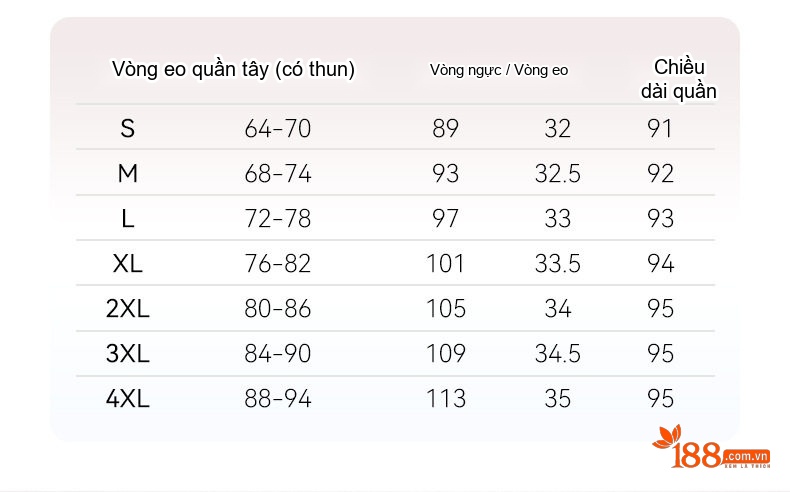Select the L size row label

pos(127,219)
